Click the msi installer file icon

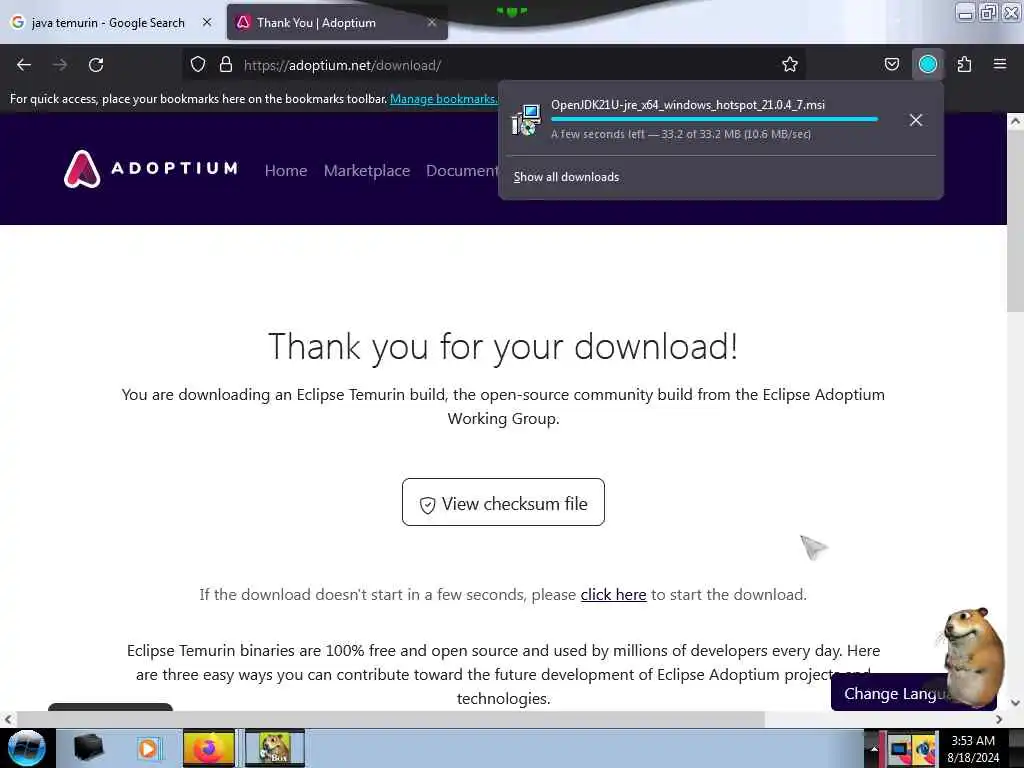pyautogui.click(x=526, y=120)
